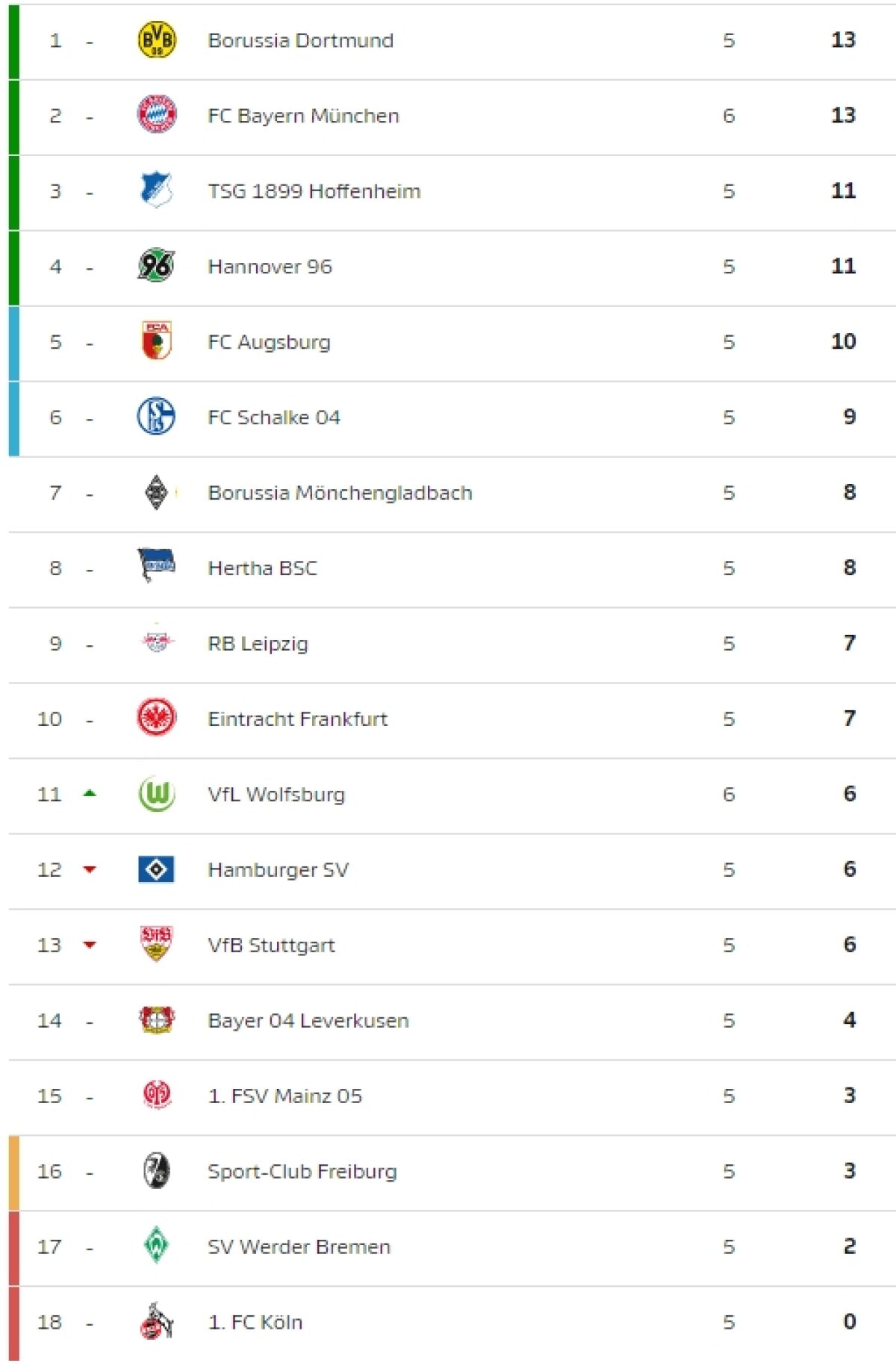Click VfB Stuttgart's red downward arrow
The width and height of the screenshot is (896, 1366).
pyautogui.click(x=90, y=945)
